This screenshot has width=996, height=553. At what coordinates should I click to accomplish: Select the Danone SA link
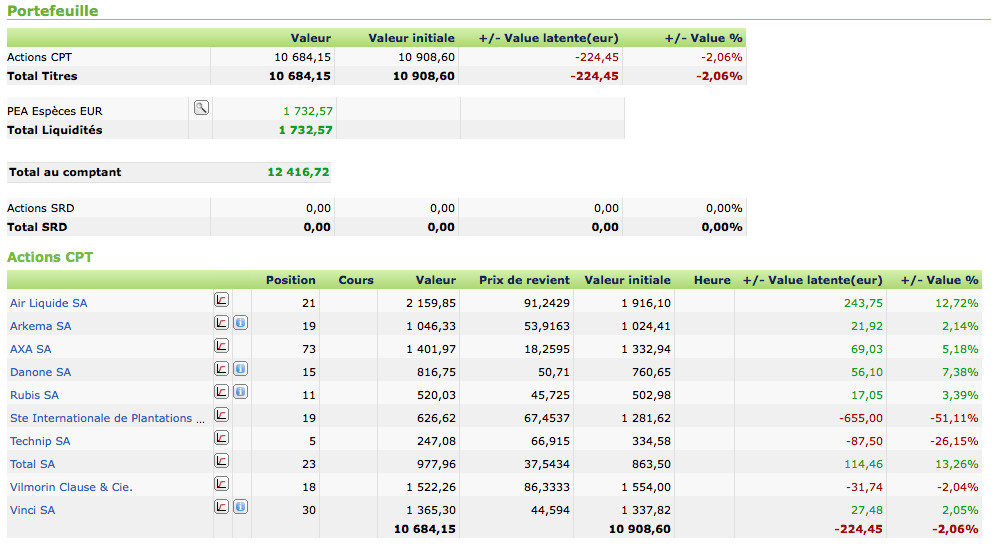(39, 372)
